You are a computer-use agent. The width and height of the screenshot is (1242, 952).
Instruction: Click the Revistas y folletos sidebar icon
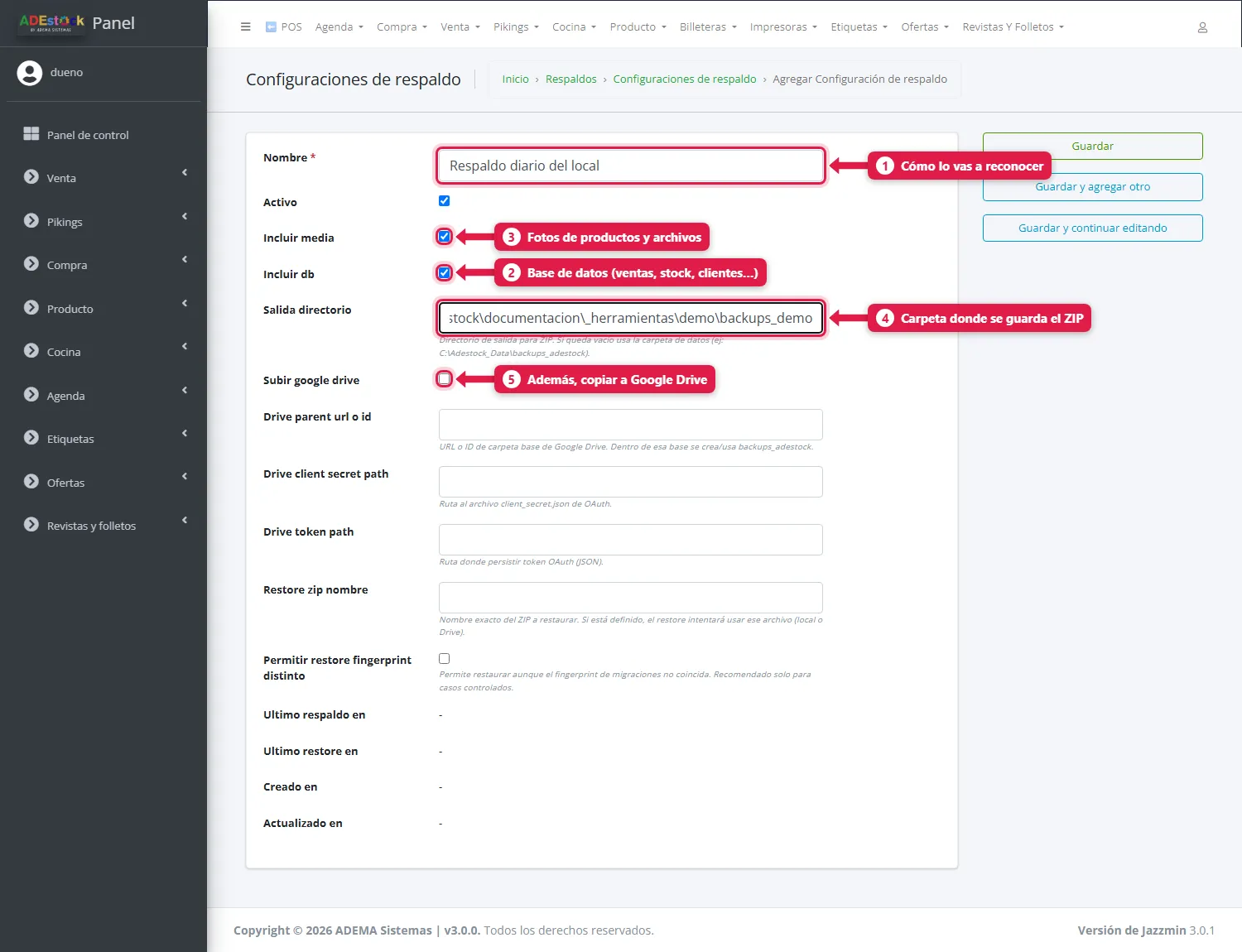31,525
